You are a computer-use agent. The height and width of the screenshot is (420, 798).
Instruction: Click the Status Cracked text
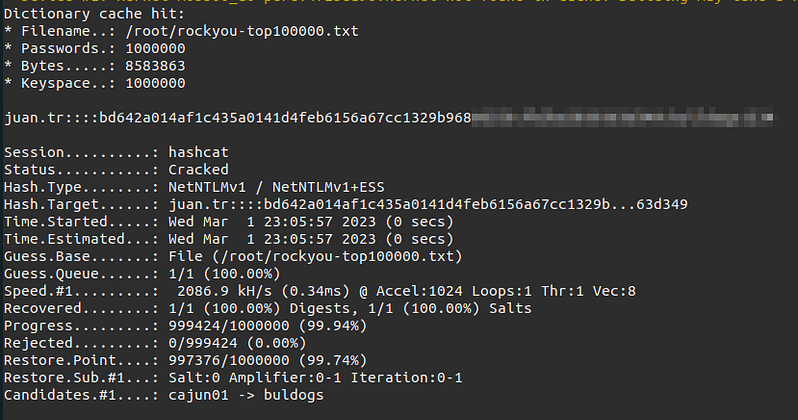tap(198, 170)
